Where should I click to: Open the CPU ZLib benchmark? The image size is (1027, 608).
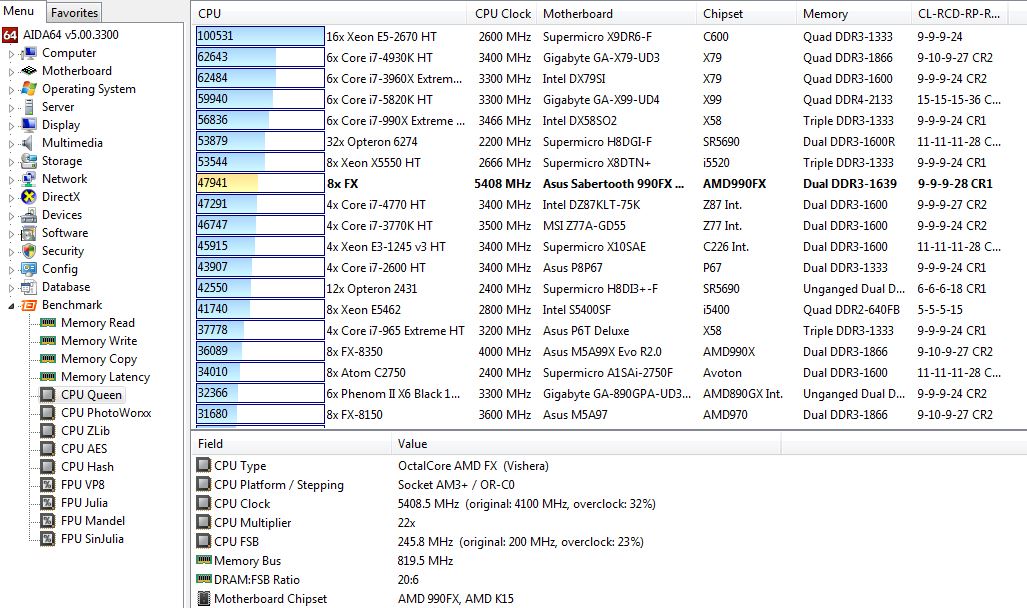85,430
